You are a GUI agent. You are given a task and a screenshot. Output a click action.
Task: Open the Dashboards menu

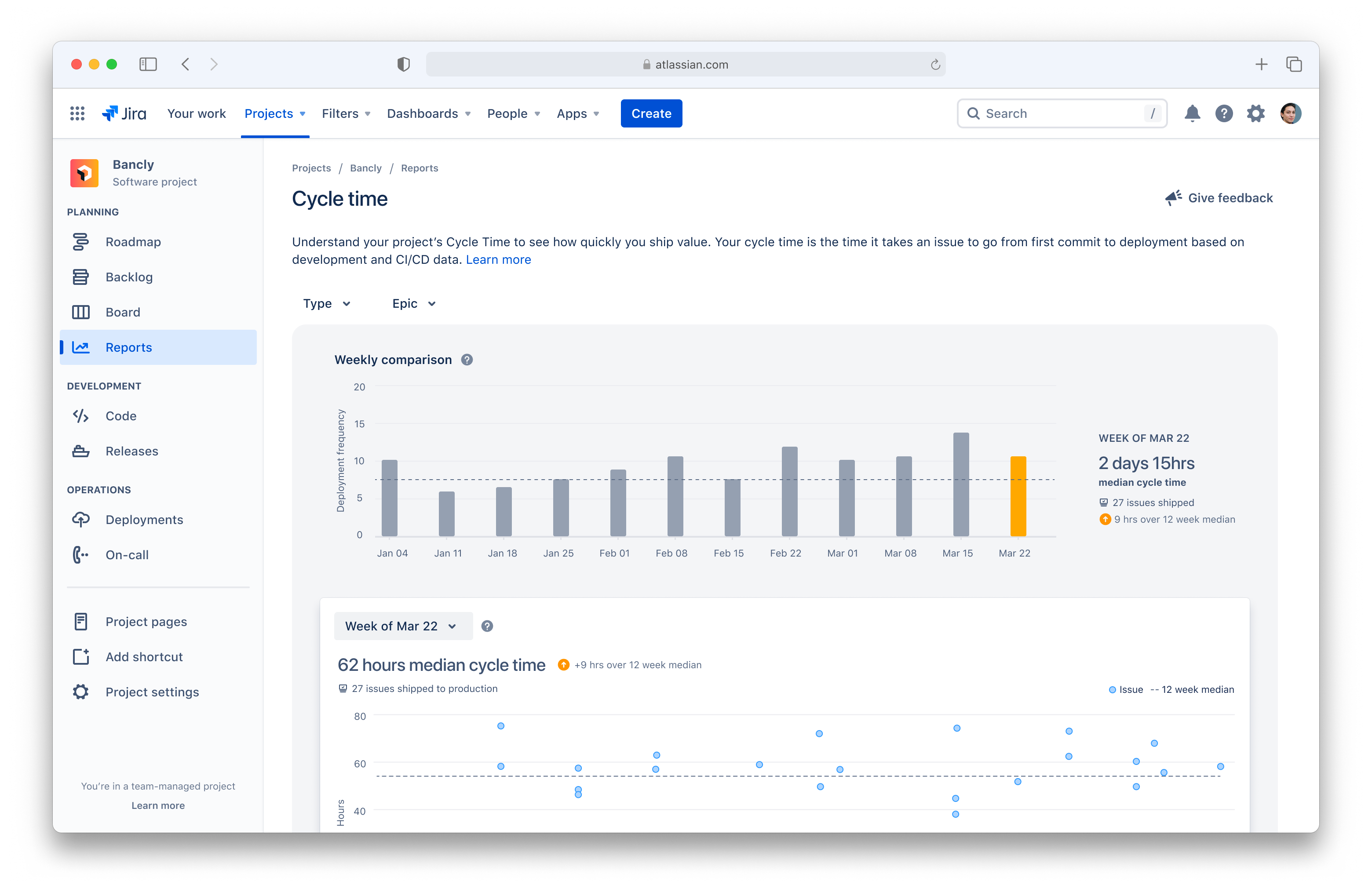point(429,113)
